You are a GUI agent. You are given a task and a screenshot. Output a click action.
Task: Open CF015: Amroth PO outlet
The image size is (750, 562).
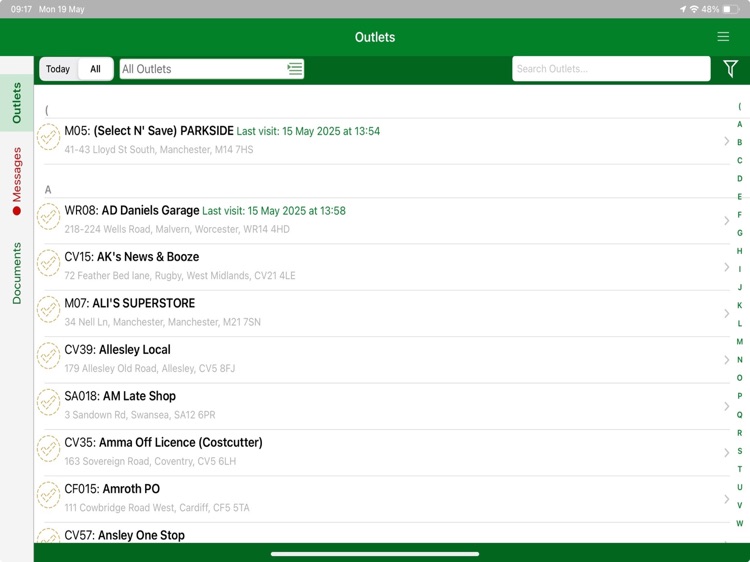381,499
